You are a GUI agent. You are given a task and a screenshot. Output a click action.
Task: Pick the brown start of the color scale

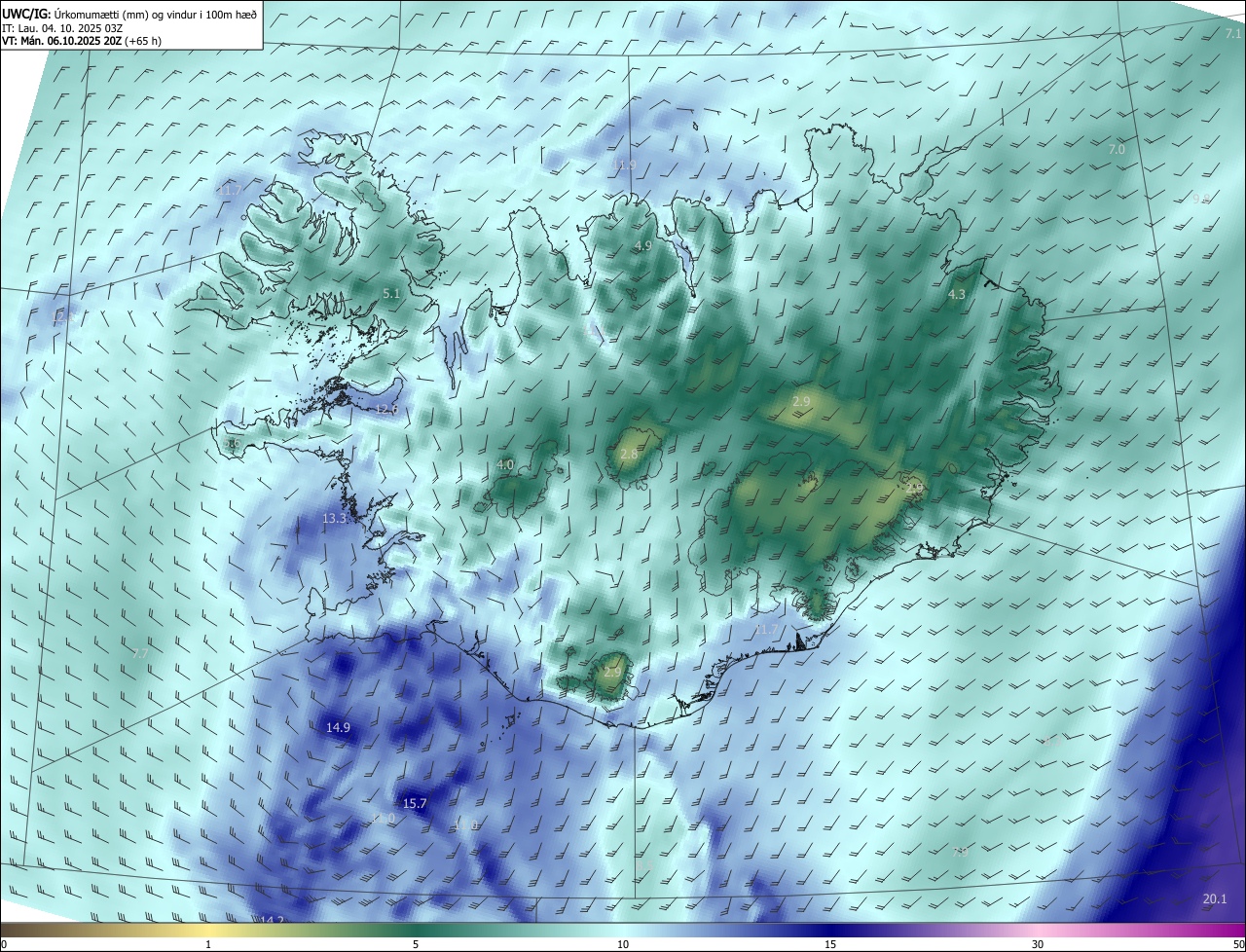tap(8, 930)
